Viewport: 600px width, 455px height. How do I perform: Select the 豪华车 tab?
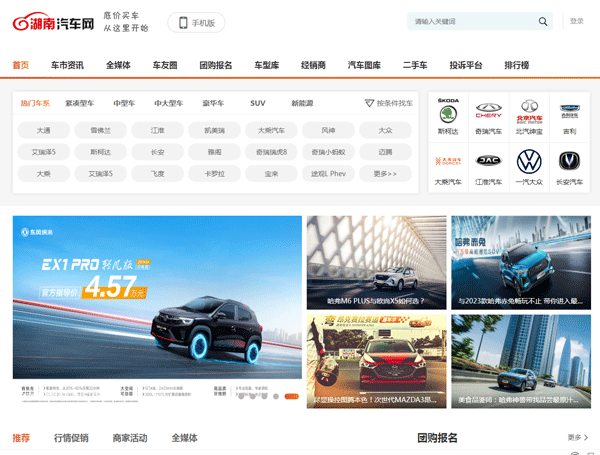pyautogui.click(x=214, y=103)
